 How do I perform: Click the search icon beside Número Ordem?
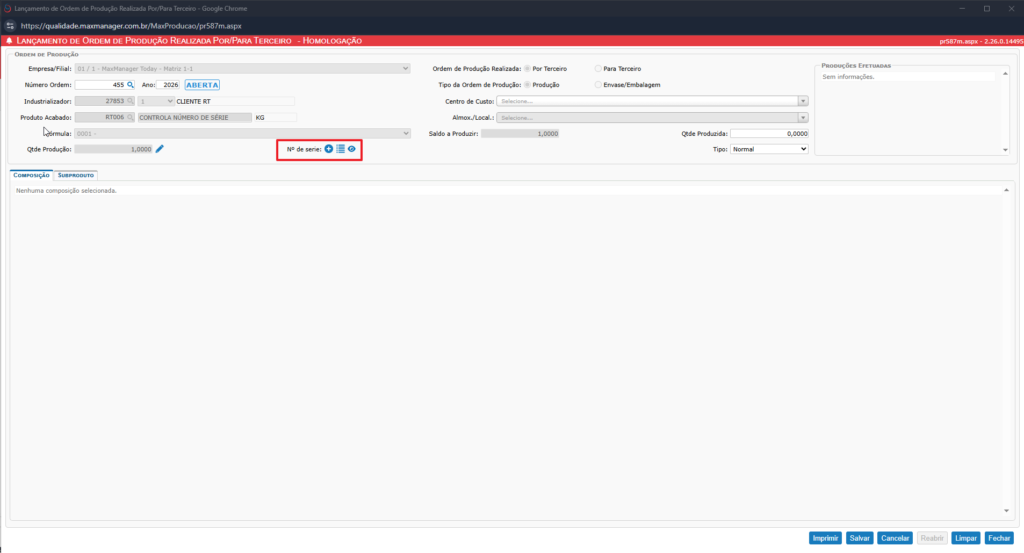click(130, 85)
